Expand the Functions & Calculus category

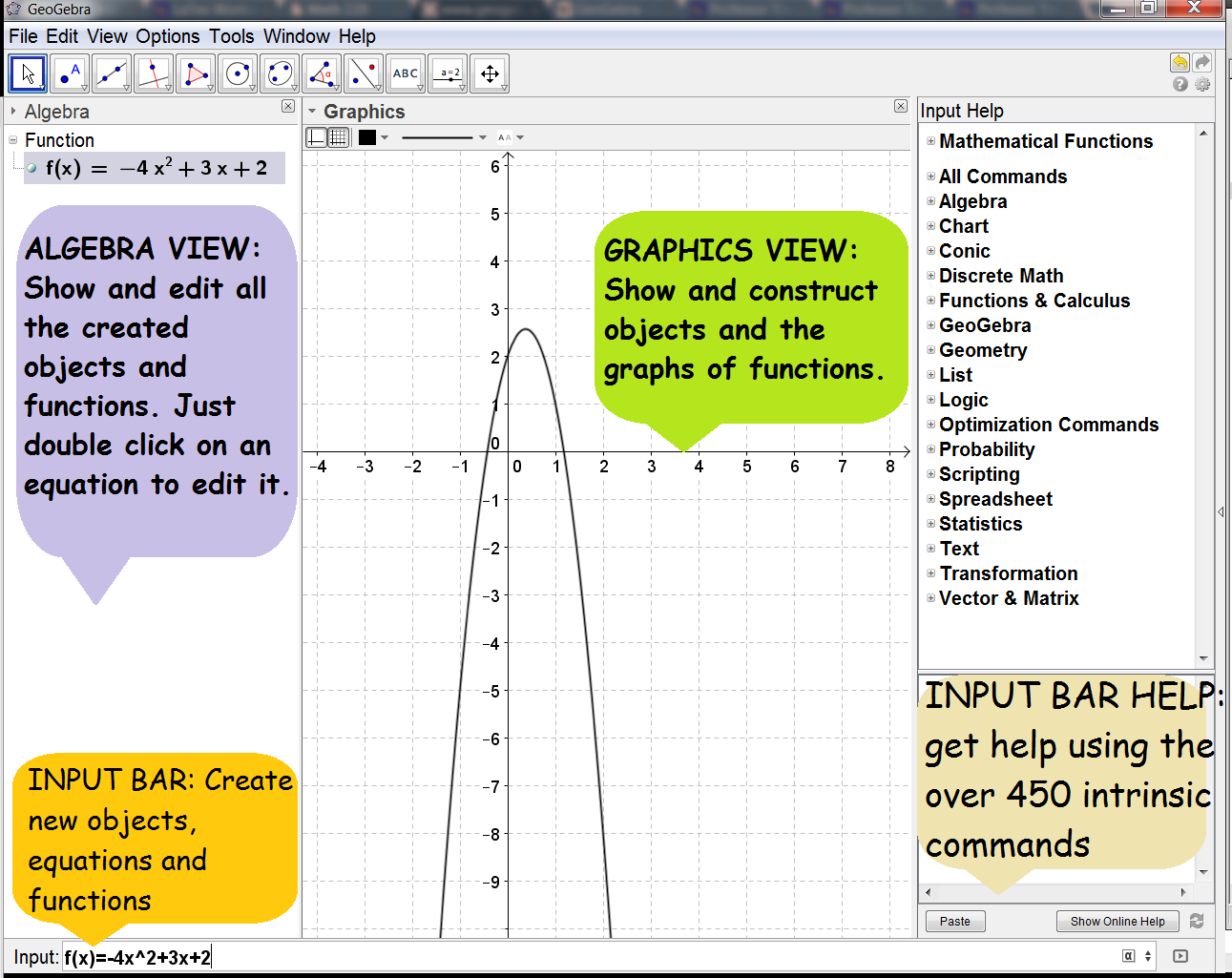click(931, 301)
